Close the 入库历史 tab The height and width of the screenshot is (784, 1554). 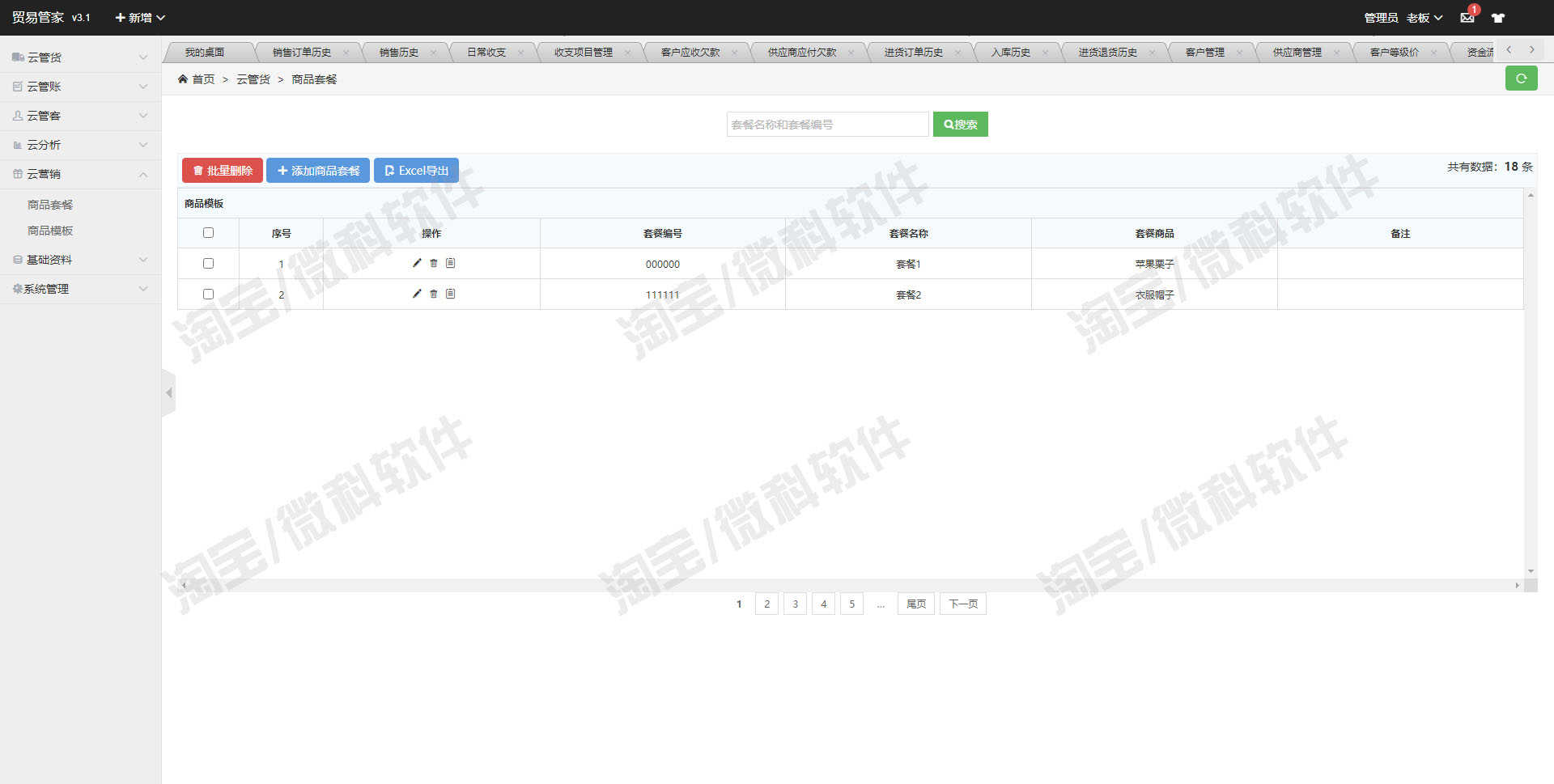coord(1045,53)
